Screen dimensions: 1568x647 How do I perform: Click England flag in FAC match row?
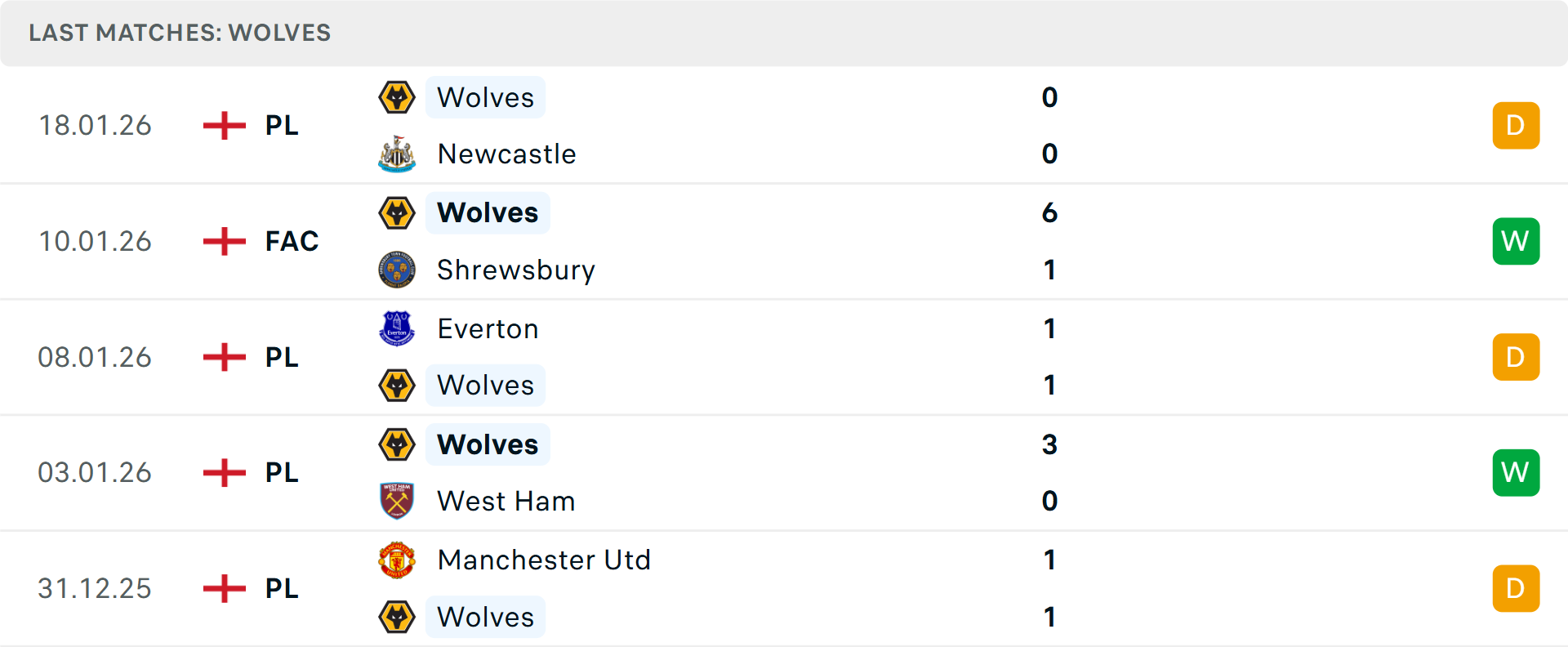coord(225,241)
